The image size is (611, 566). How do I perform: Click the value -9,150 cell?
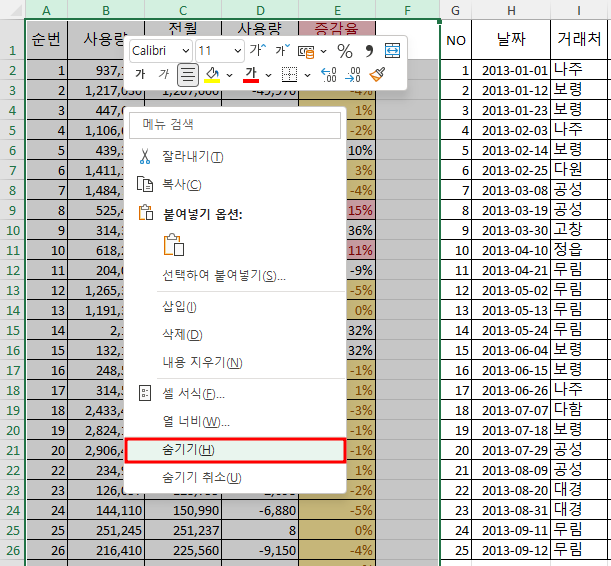[x=260, y=550]
